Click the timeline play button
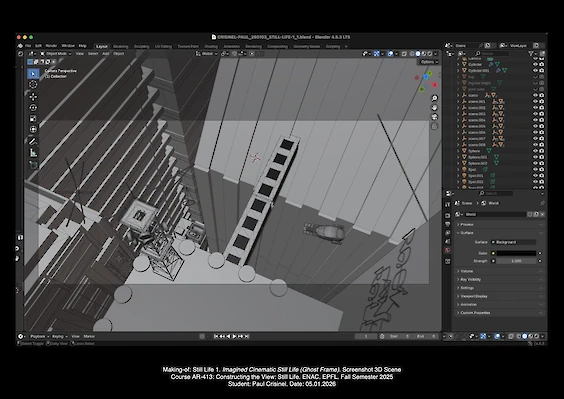This screenshot has height=399, width=564. click(235, 336)
